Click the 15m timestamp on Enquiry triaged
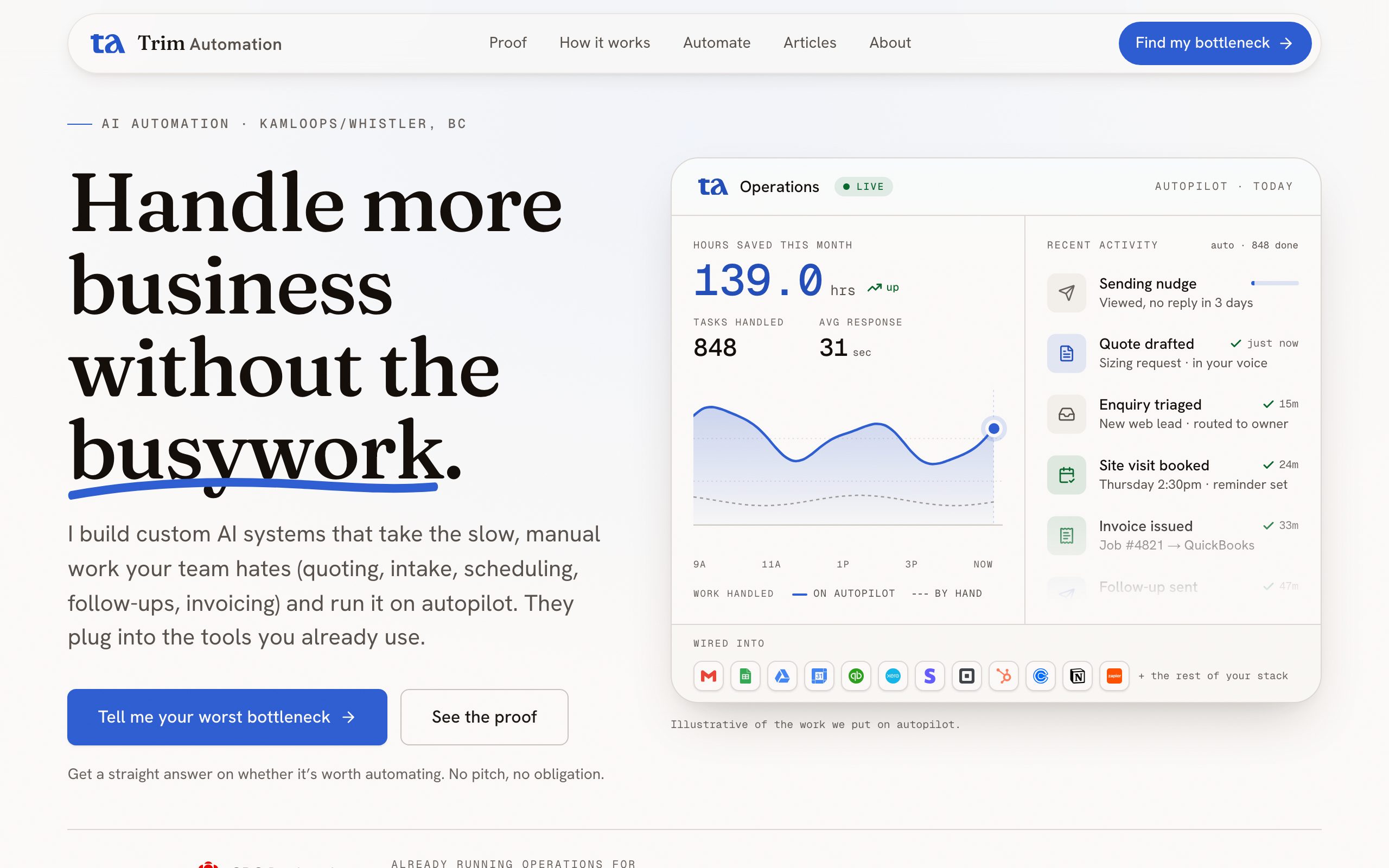This screenshot has width=1389, height=868. [x=1288, y=404]
